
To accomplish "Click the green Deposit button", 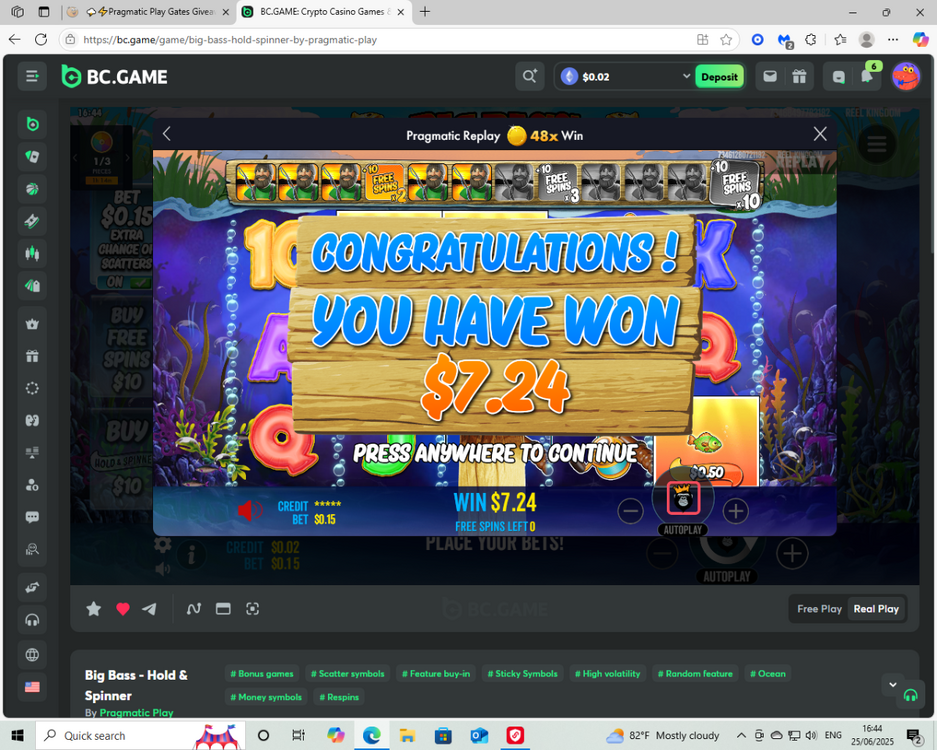I will [719, 77].
